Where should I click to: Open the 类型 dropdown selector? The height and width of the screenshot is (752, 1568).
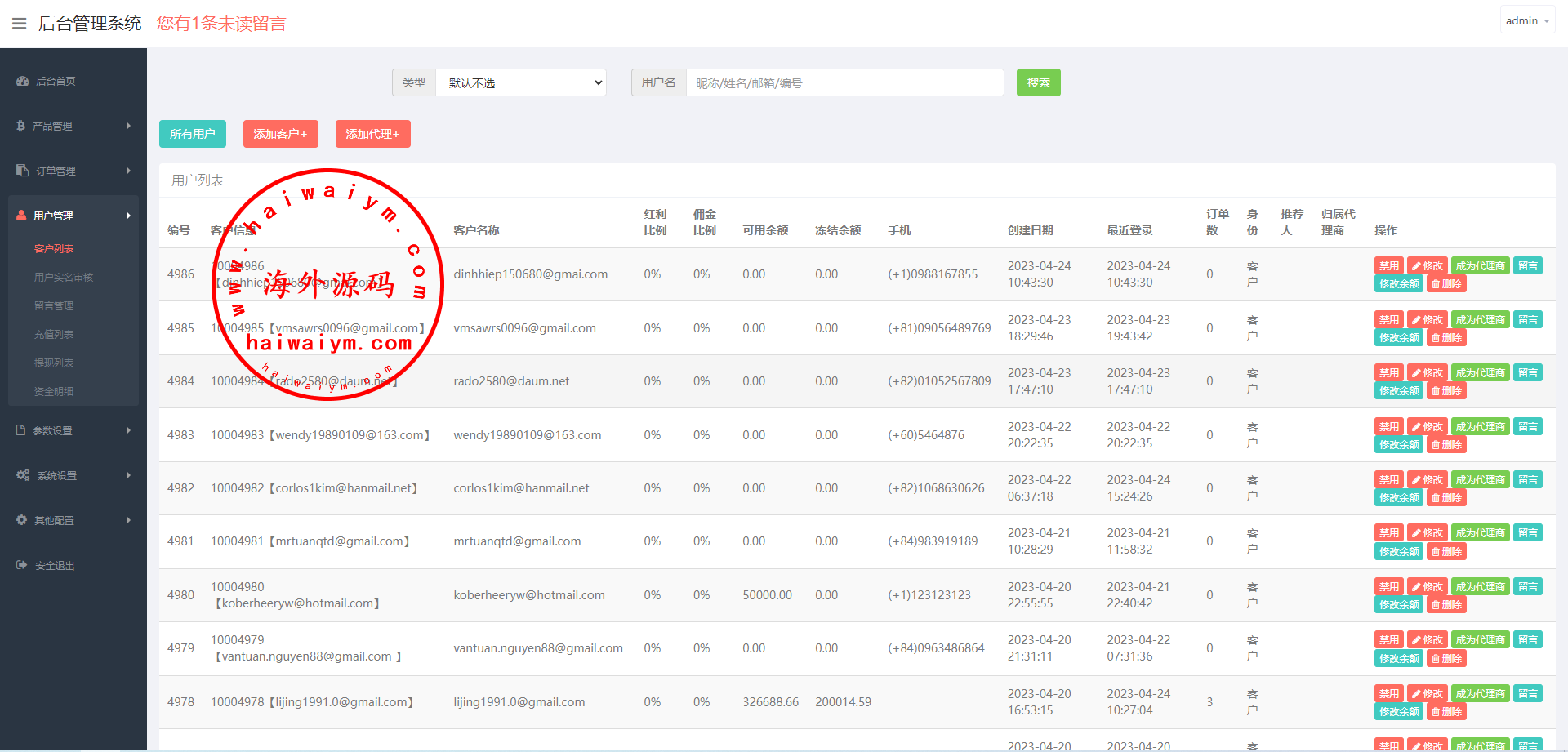(x=521, y=82)
